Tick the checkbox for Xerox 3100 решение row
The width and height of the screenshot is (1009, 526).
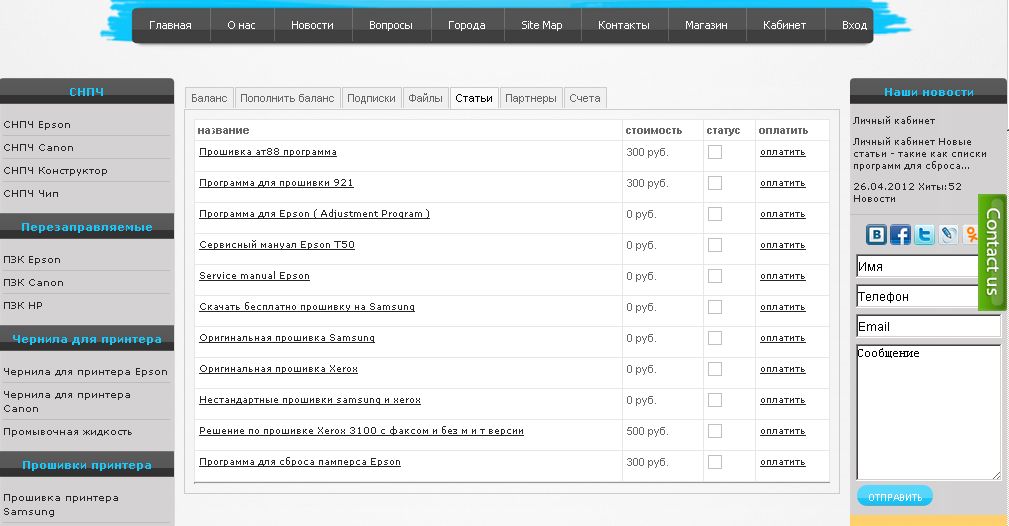(x=715, y=431)
